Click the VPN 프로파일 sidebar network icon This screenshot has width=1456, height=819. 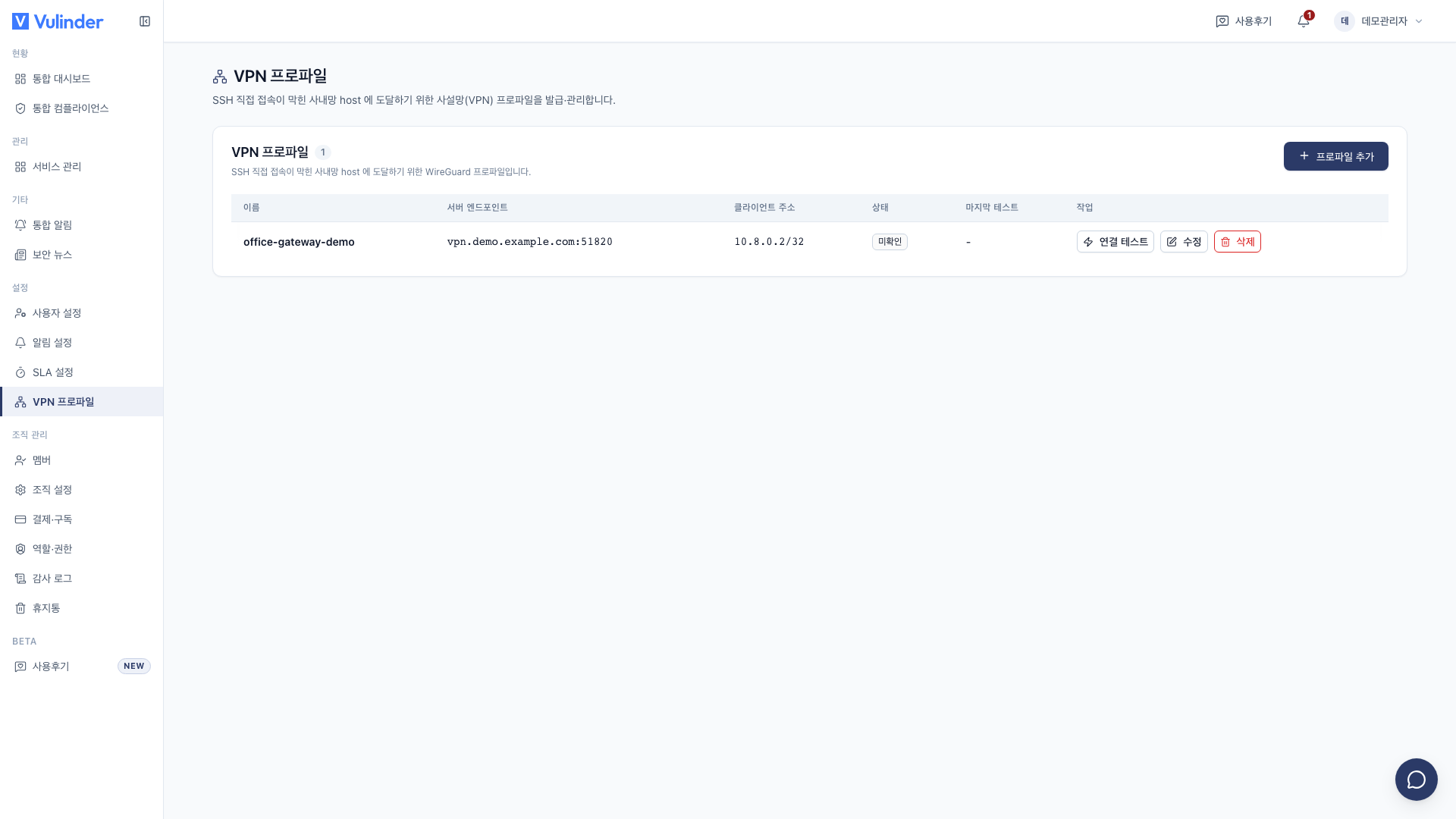20,402
